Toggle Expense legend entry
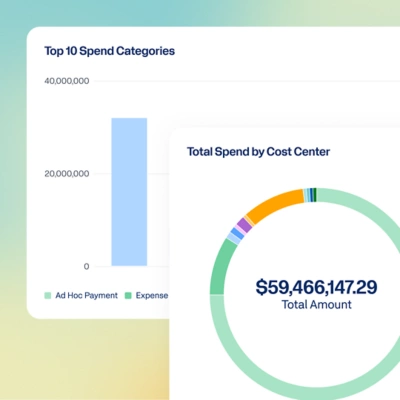 pos(146,295)
